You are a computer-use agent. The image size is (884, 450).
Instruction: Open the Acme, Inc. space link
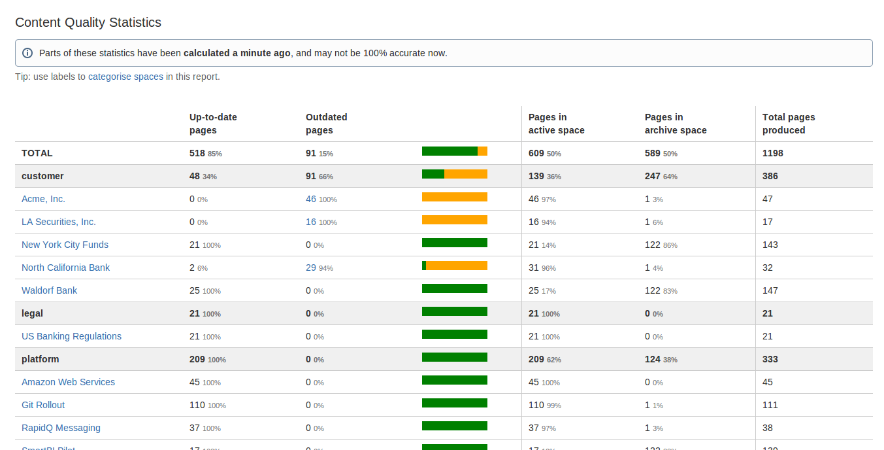(43, 199)
